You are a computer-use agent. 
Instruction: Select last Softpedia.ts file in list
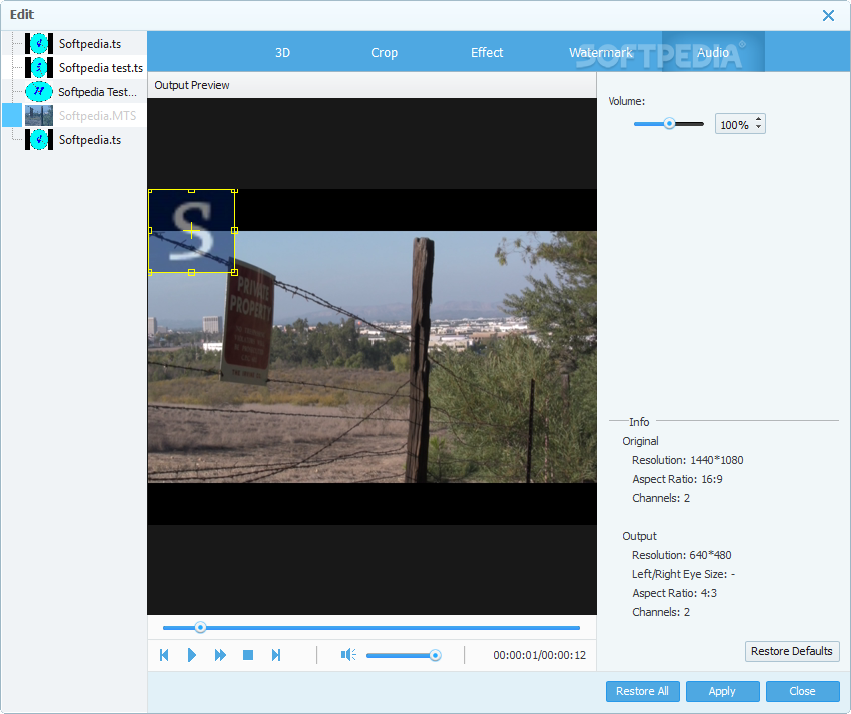click(x=90, y=139)
